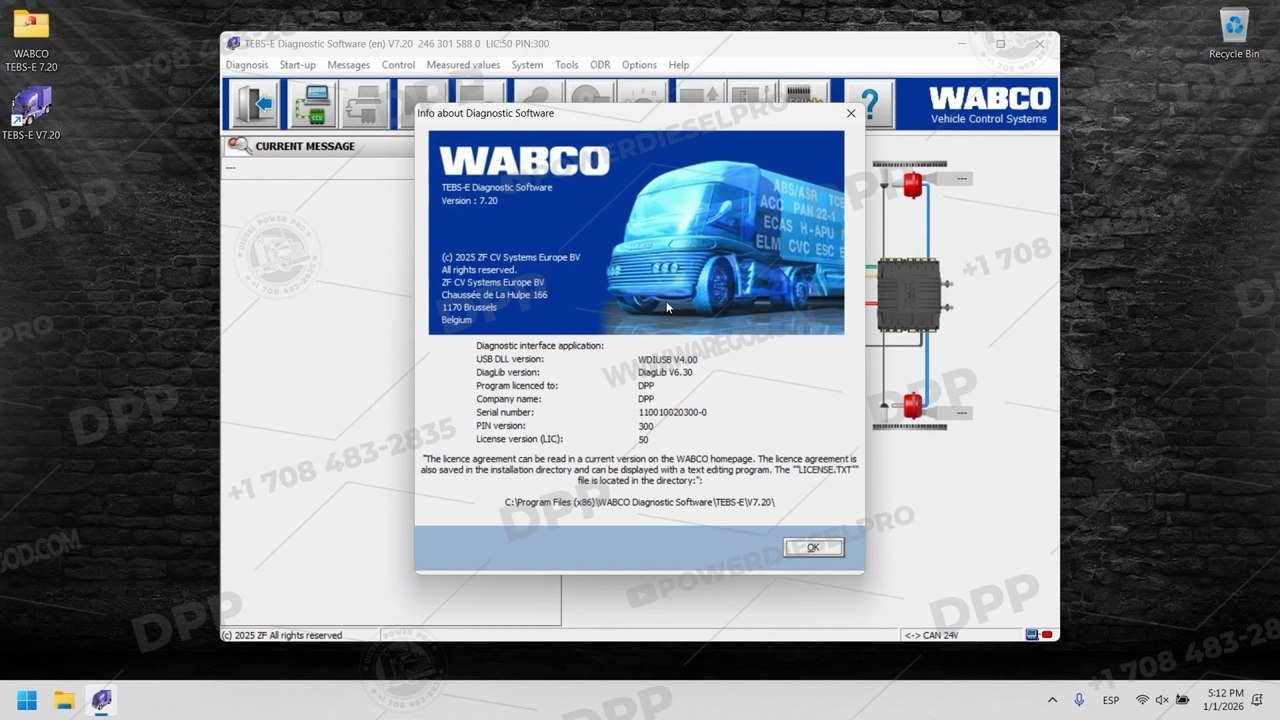1280x720 pixels.
Task: Click the ESP language indicator
Action: click(1111, 700)
